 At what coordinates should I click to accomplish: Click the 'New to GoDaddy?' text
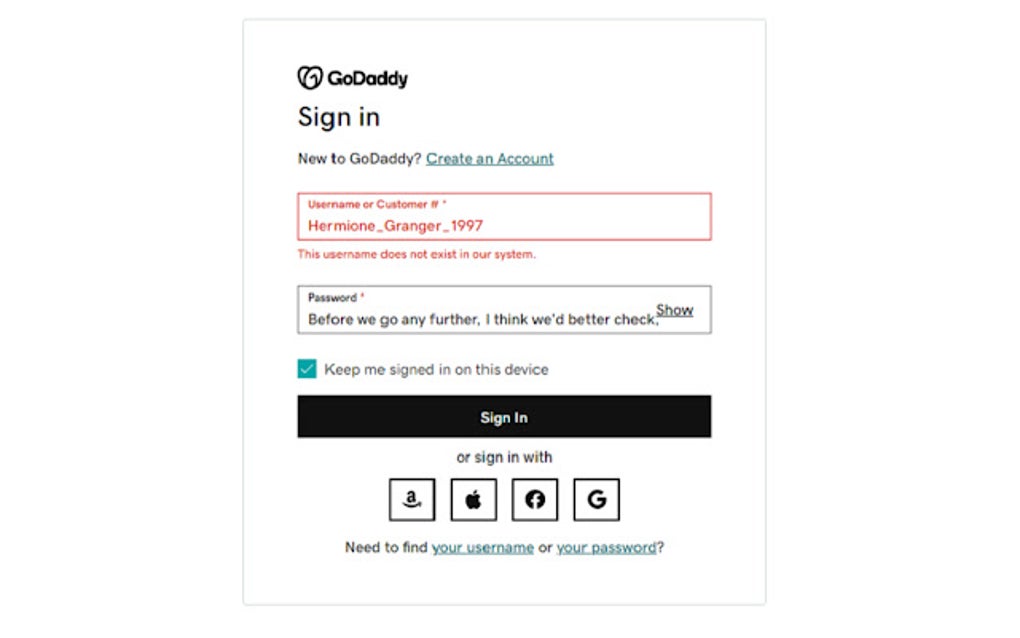pos(359,158)
